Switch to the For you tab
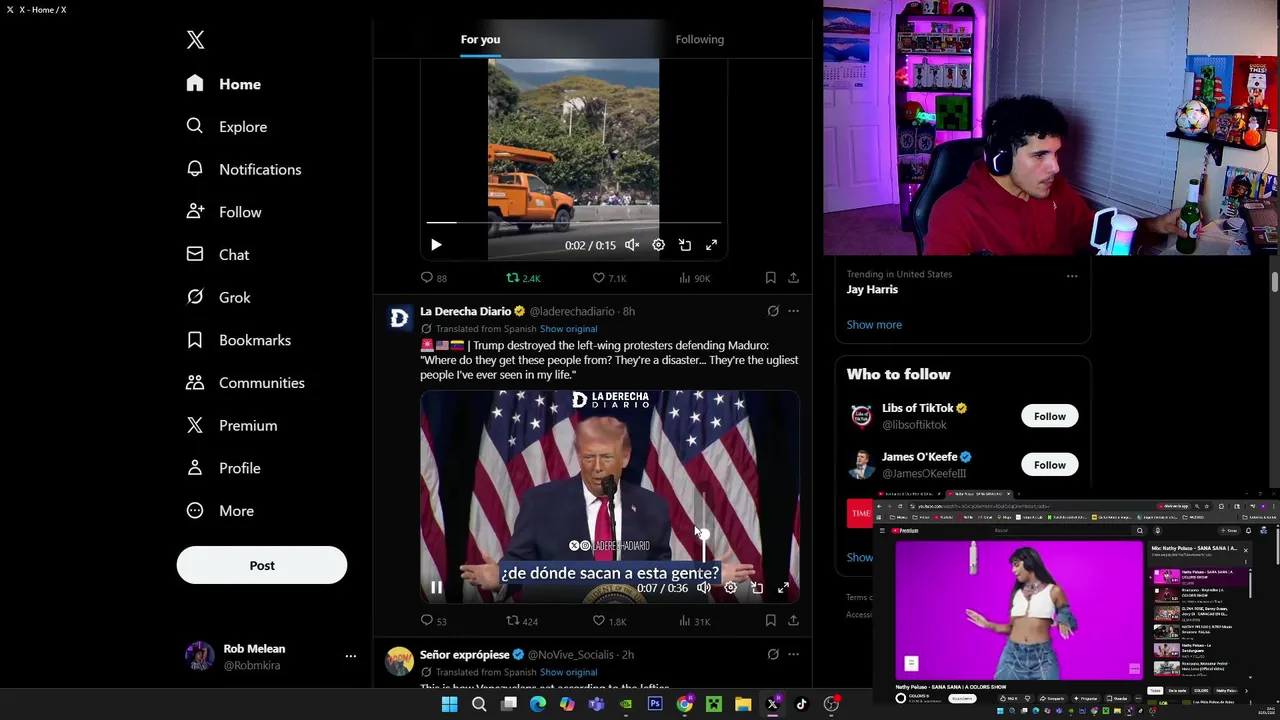 480,39
